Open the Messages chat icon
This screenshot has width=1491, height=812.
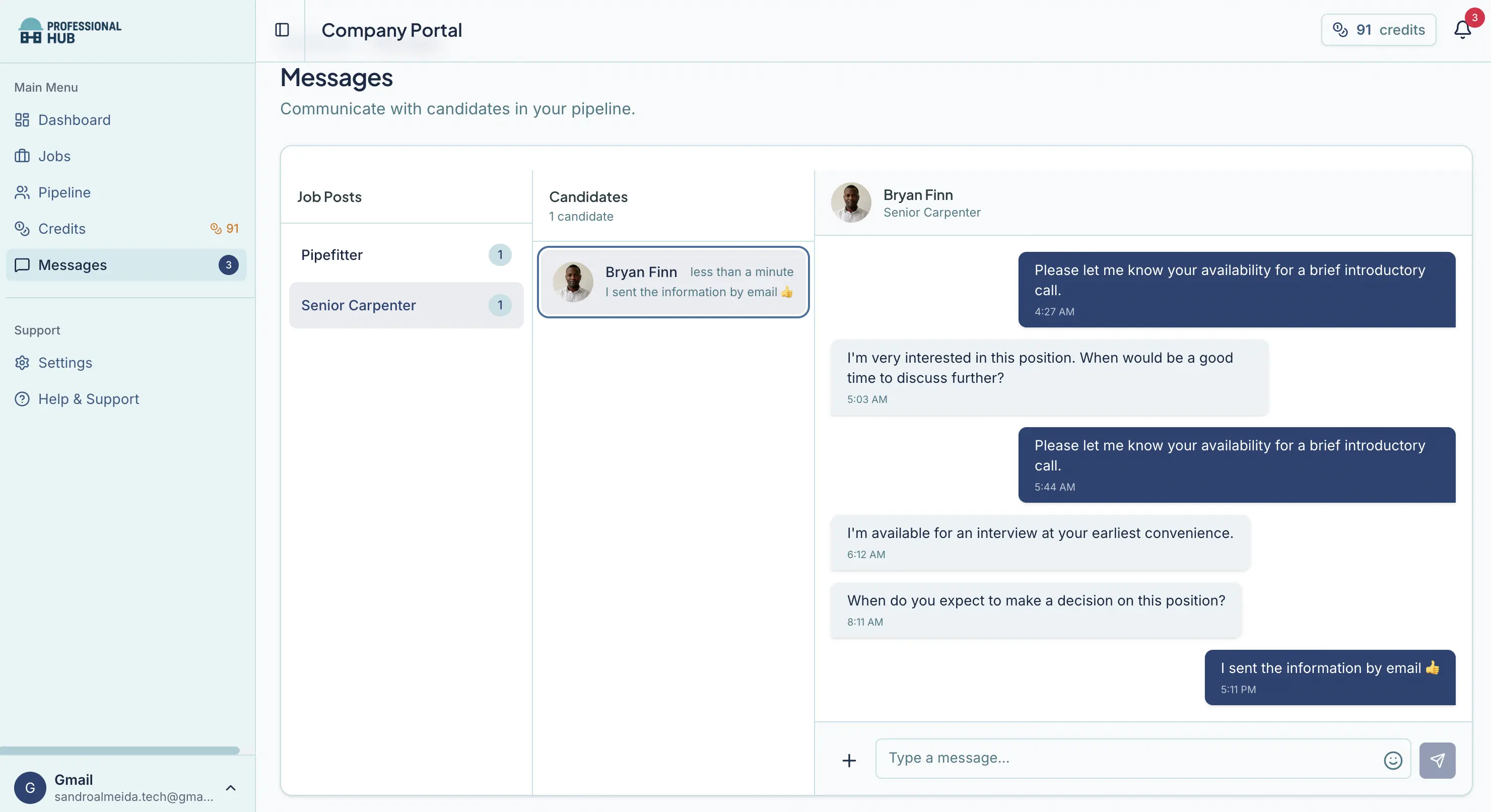[x=22, y=264]
